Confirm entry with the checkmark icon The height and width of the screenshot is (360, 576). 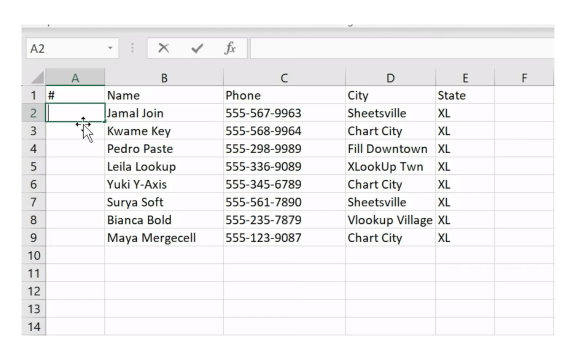pos(197,48)
